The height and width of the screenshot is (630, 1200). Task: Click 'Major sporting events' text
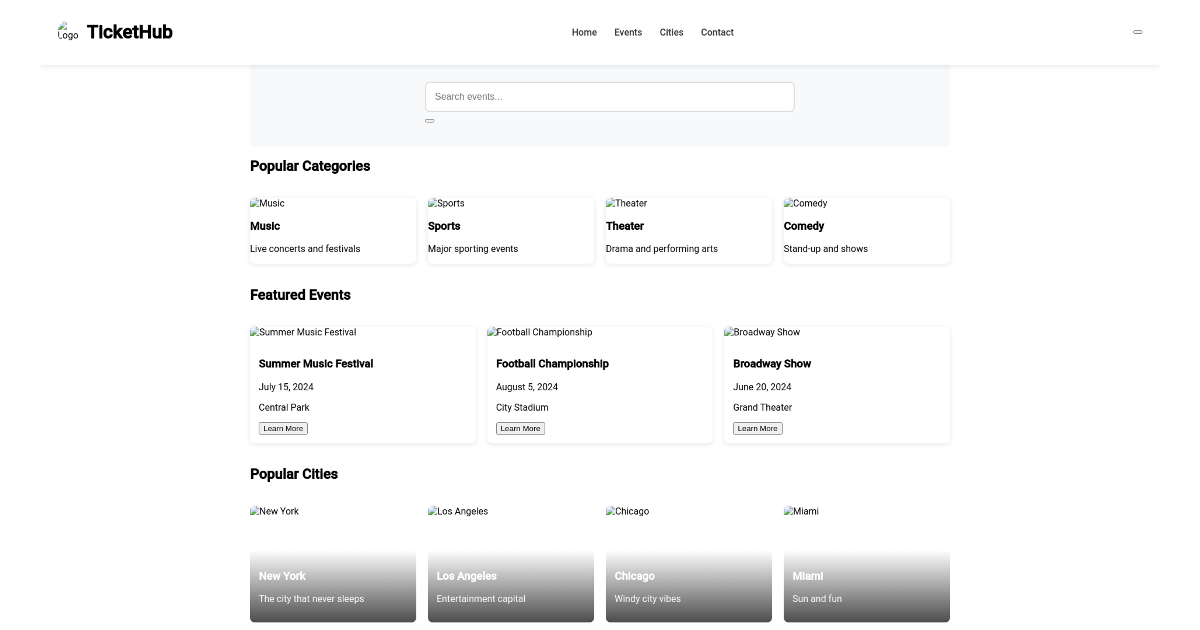tap(473, 249)
